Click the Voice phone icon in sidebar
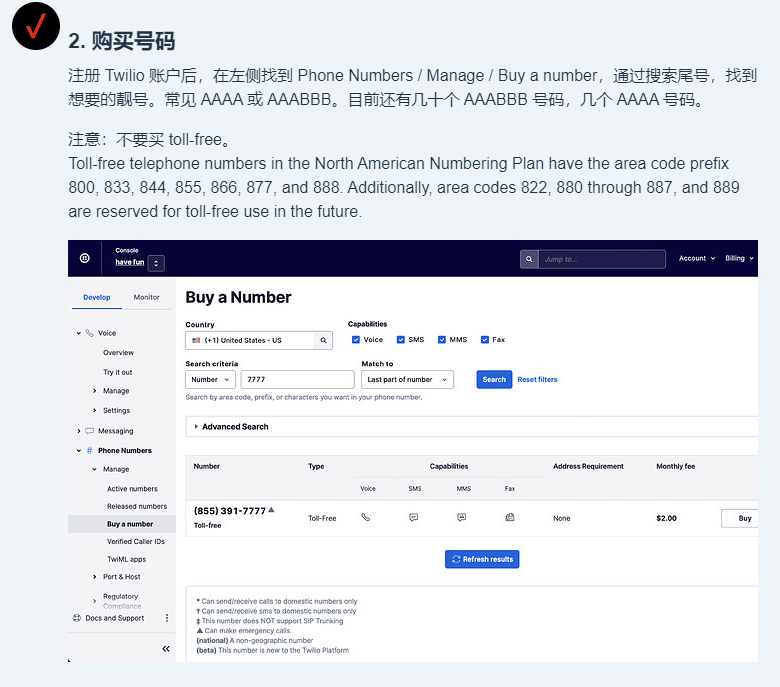Screen dimensions: 780x687 [90, 333]
